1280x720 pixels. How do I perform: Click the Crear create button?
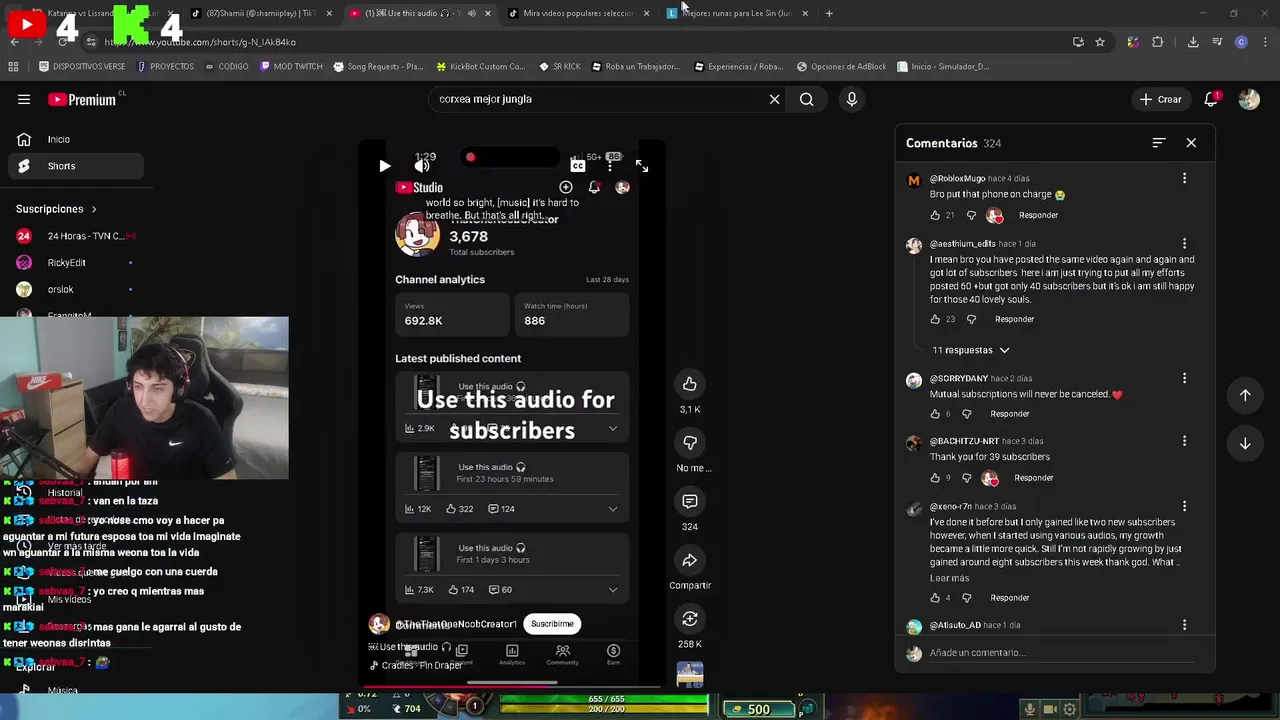point(1160,99)
